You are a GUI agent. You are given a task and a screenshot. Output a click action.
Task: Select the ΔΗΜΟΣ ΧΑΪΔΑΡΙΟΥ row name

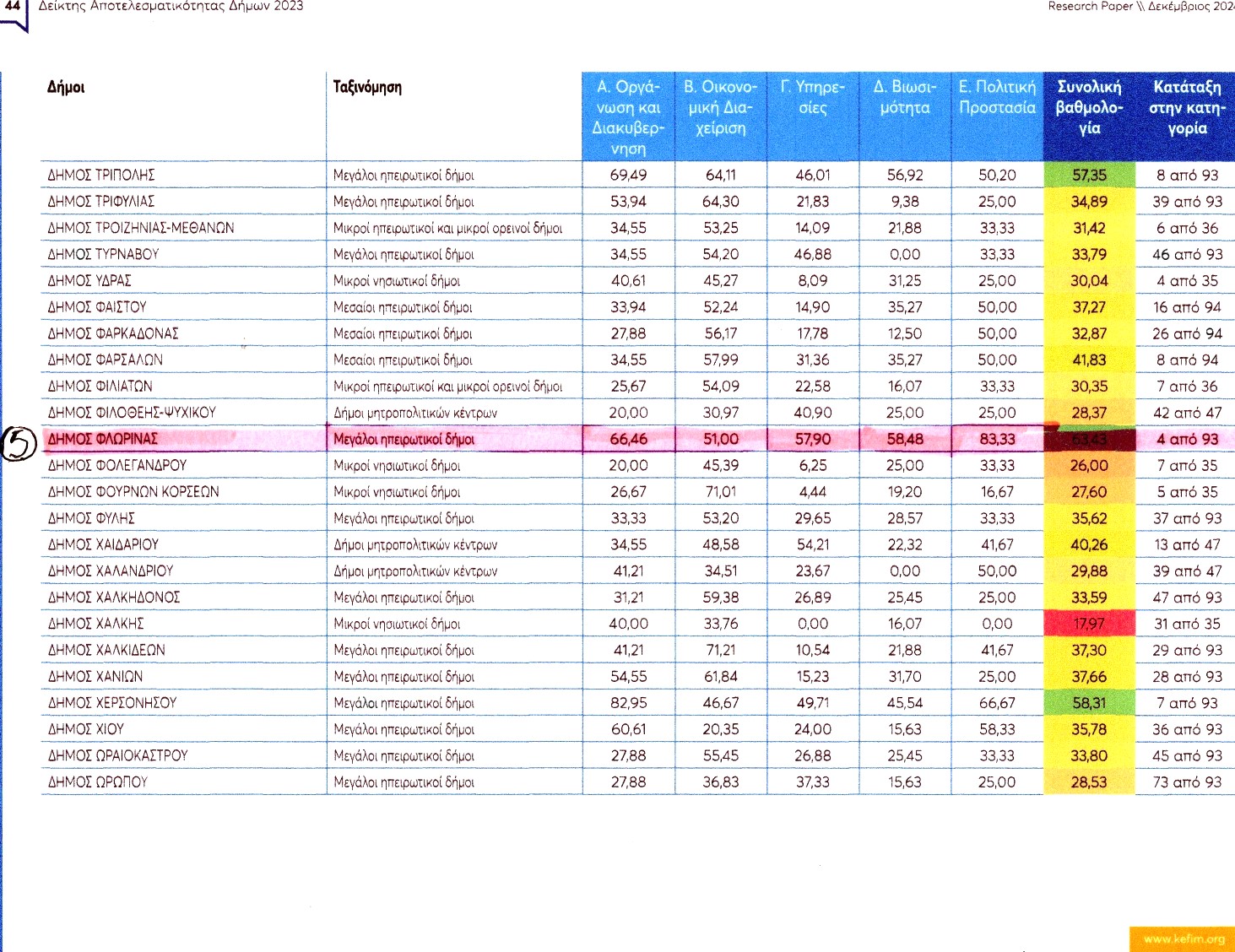(103, 544)
